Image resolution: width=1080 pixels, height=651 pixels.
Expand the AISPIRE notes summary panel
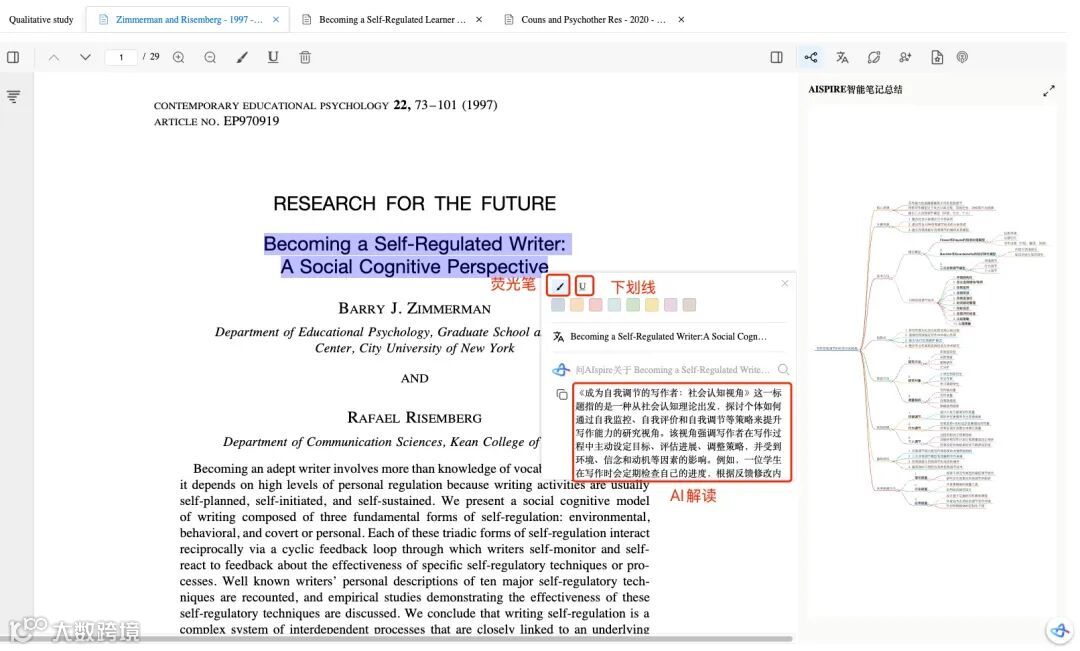click(x=1048, y=91)
